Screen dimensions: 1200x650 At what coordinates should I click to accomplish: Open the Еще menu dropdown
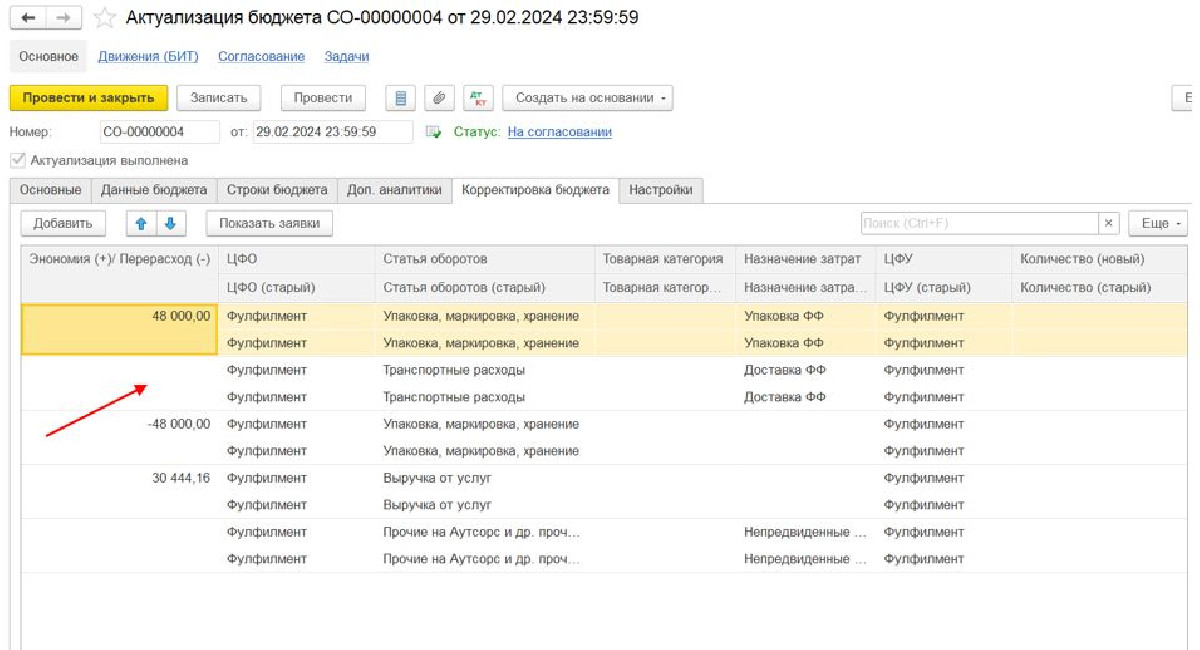(x=1158, y=223)
